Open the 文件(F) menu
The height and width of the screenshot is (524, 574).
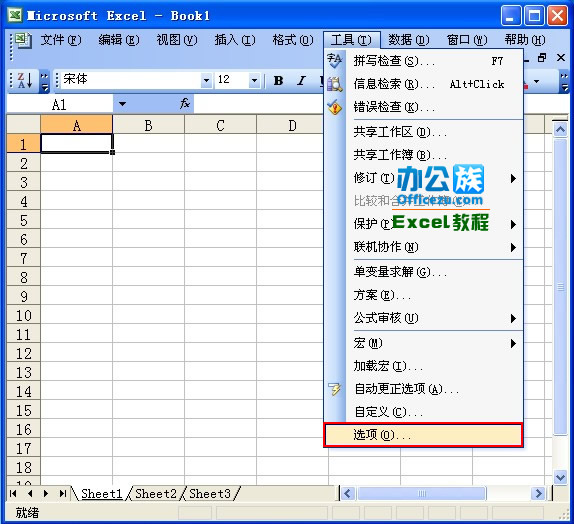pyautogui.click(x=61, y=40)
